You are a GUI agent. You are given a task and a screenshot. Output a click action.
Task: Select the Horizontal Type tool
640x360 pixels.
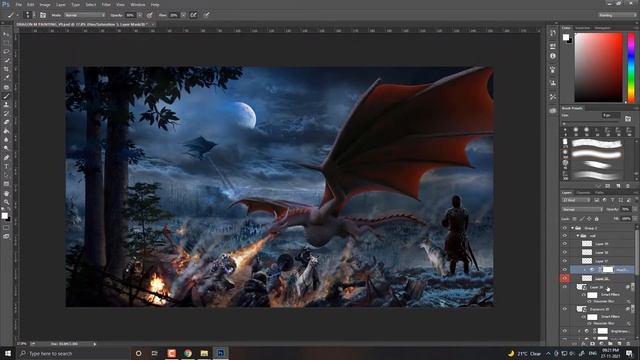pos(6,167)
